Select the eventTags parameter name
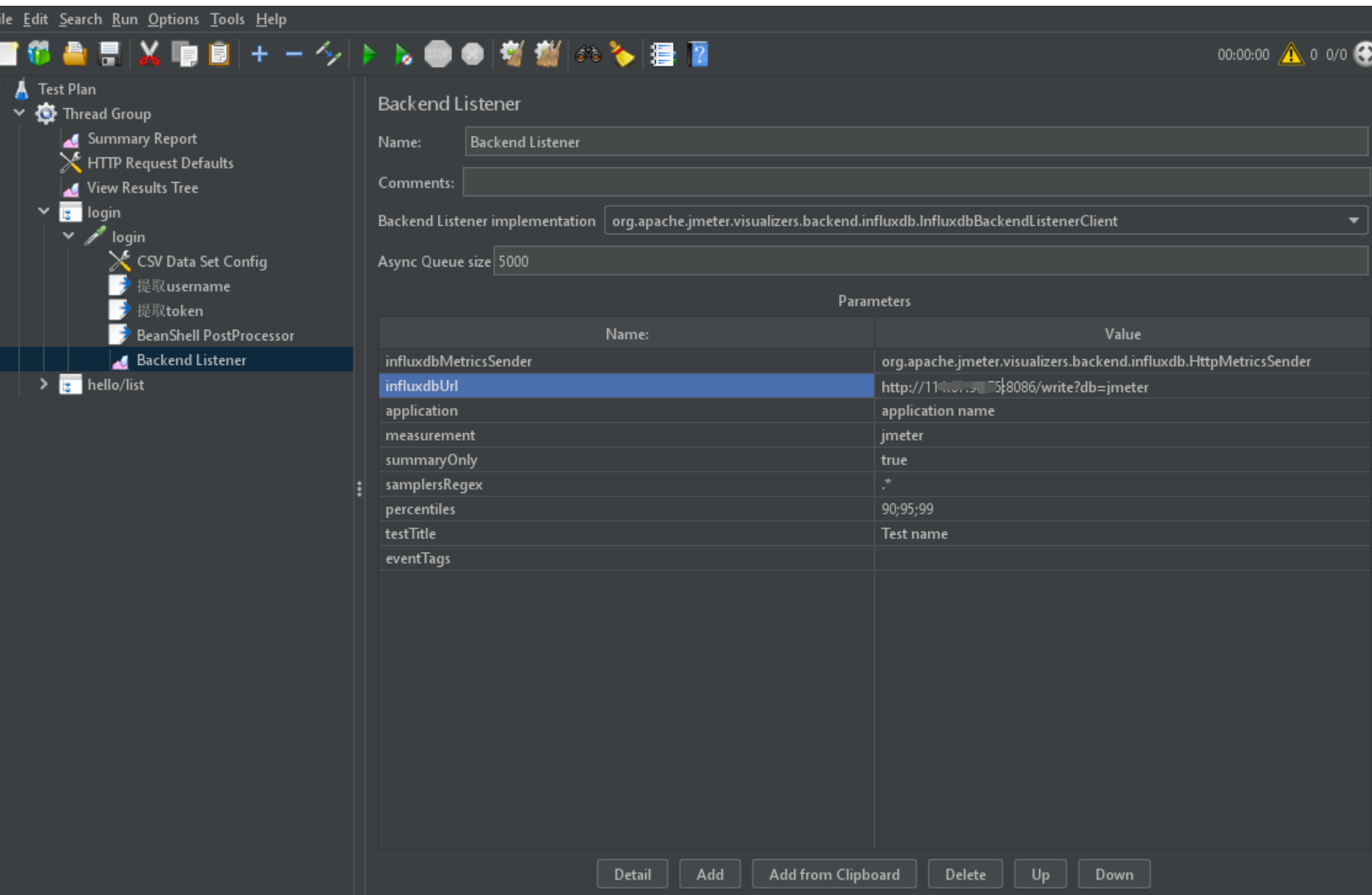The image size is (1372, 895). [x=626, y=558]
